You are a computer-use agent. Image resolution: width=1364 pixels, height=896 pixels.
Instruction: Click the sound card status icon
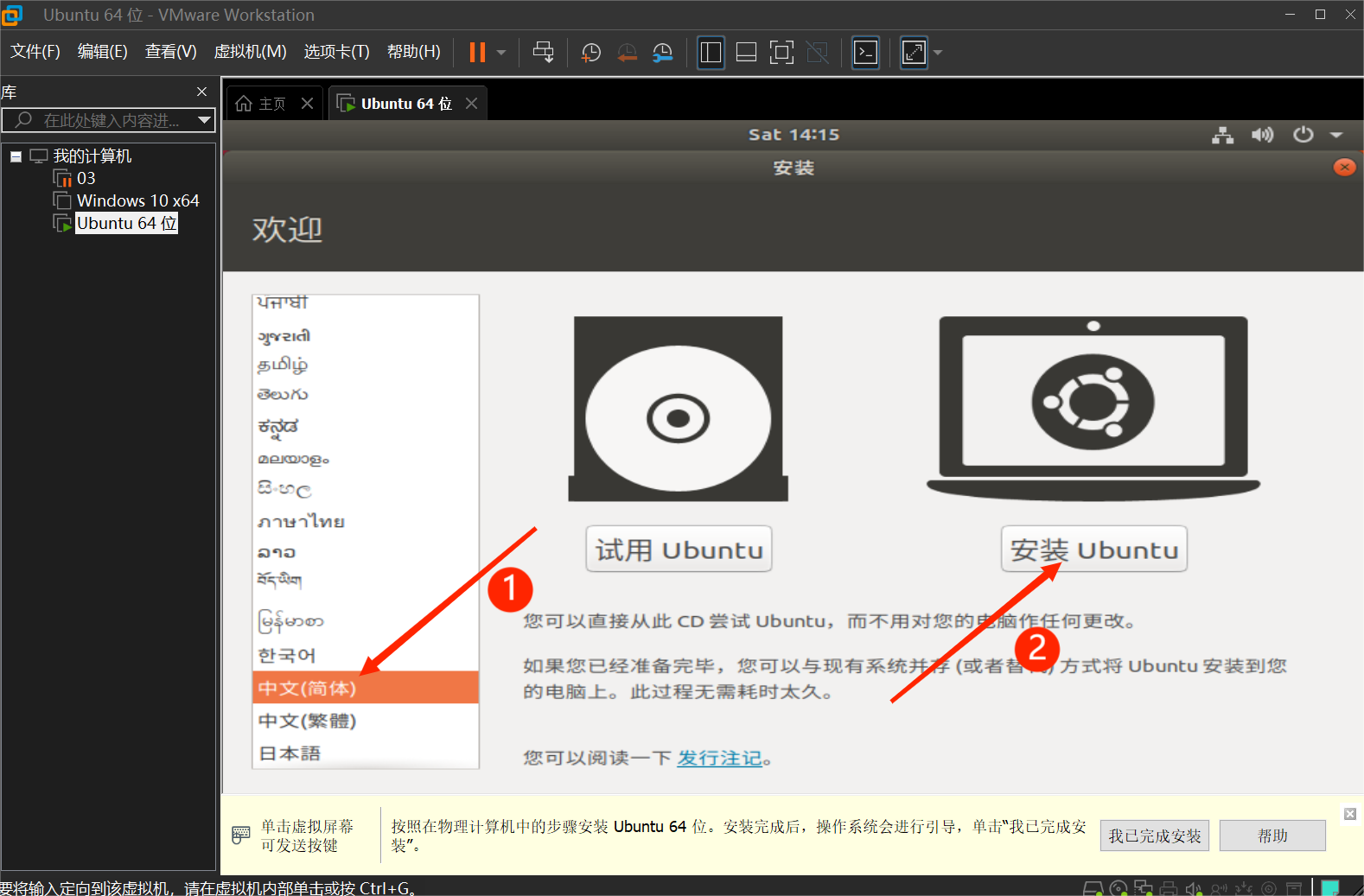point(1194,888)
